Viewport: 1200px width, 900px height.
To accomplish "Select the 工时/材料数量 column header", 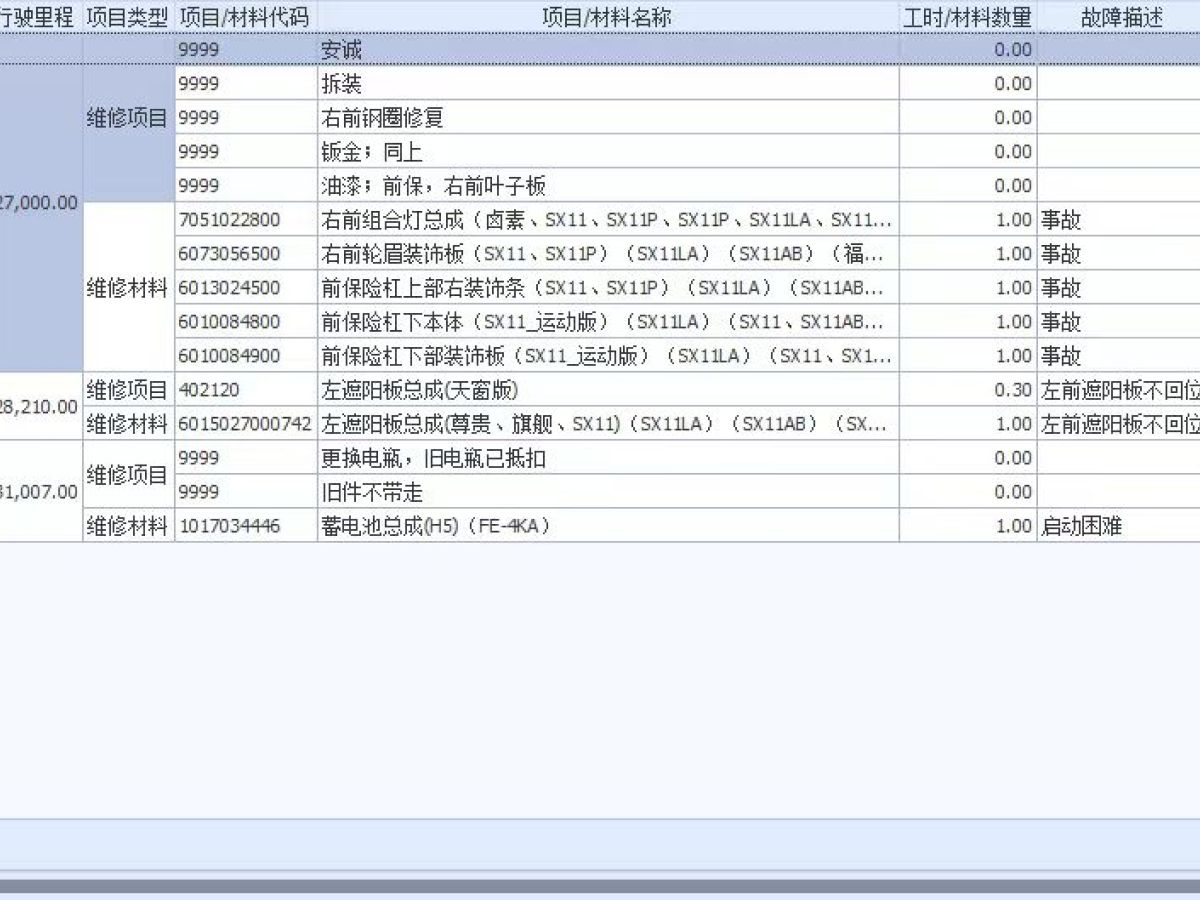I will pos(968,17).
